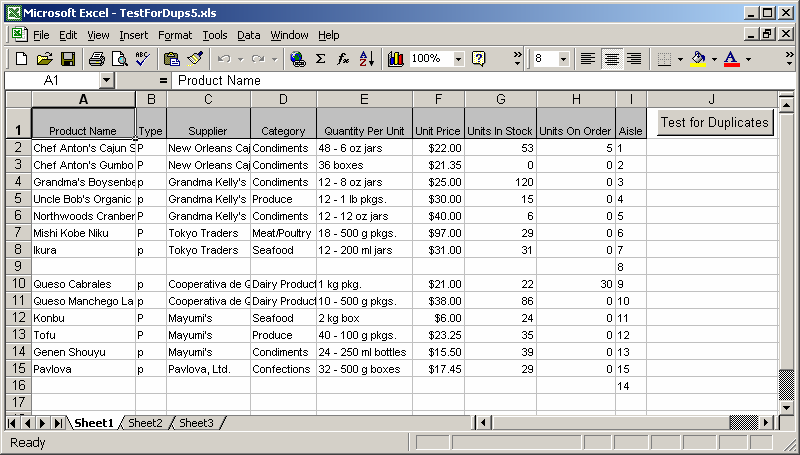Viewport: 800px width, 455px height.
Task: Open the Fill Color palette dropdown
Action: click(x=714, y=60)
